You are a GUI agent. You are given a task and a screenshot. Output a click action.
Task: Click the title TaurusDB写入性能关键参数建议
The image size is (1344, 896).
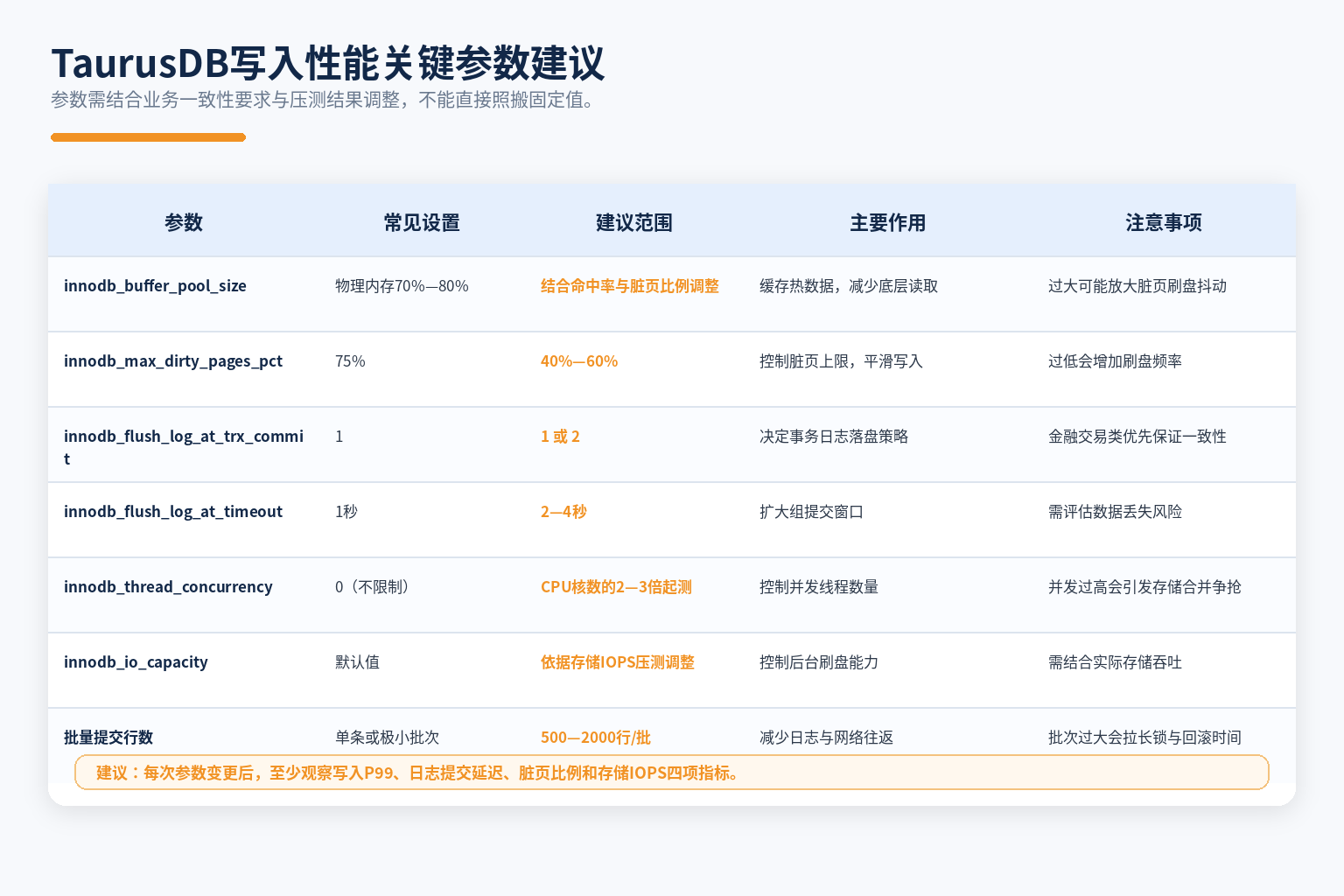328,64
